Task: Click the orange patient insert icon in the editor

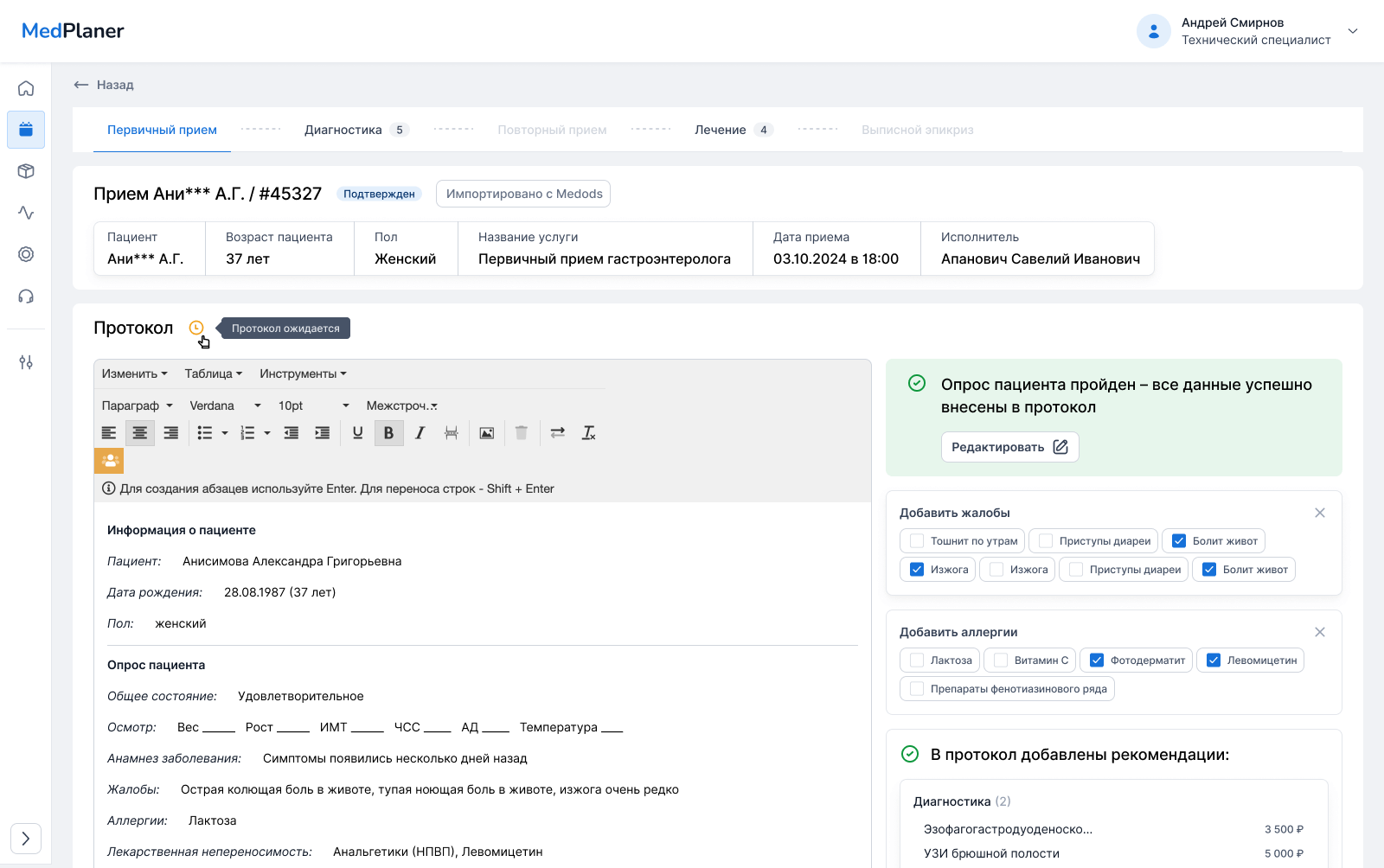Action: point(109,460)
